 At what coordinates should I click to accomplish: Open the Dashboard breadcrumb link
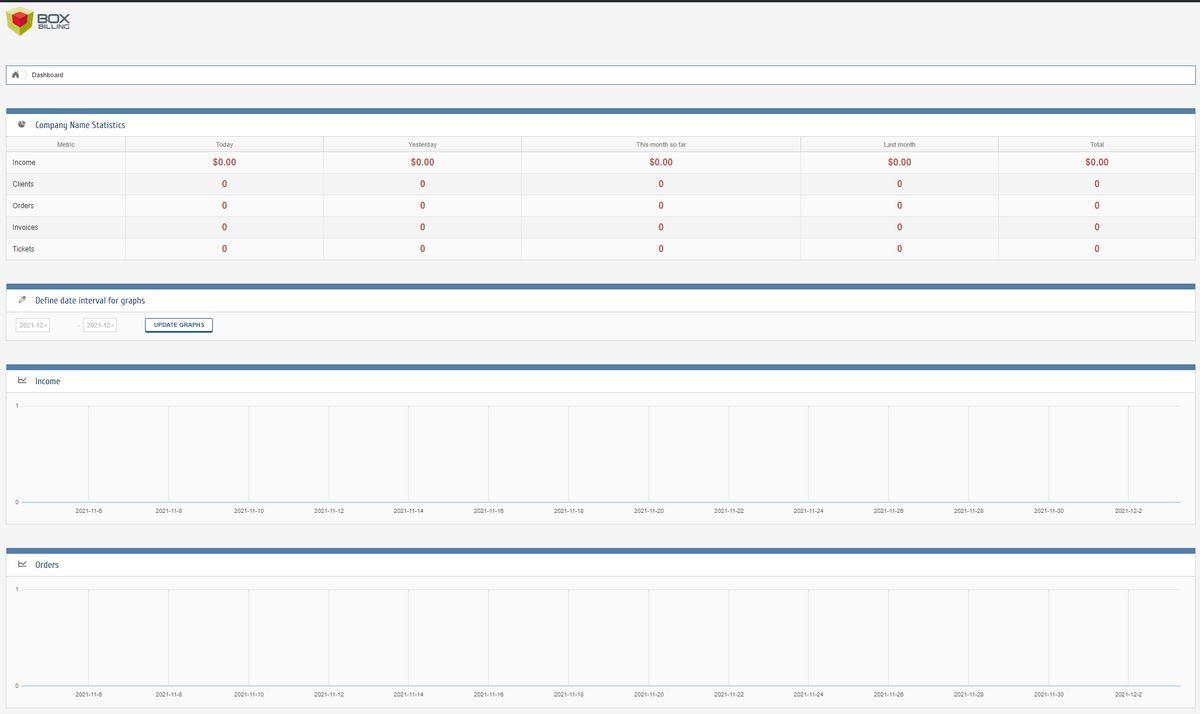pos(47,75)
